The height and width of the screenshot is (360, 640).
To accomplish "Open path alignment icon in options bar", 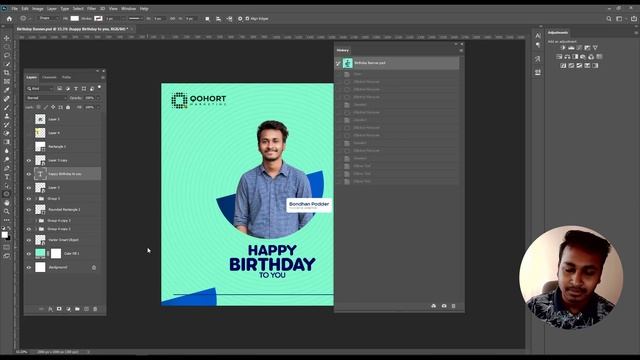I will pyautogui.click(x=218, y=19).
